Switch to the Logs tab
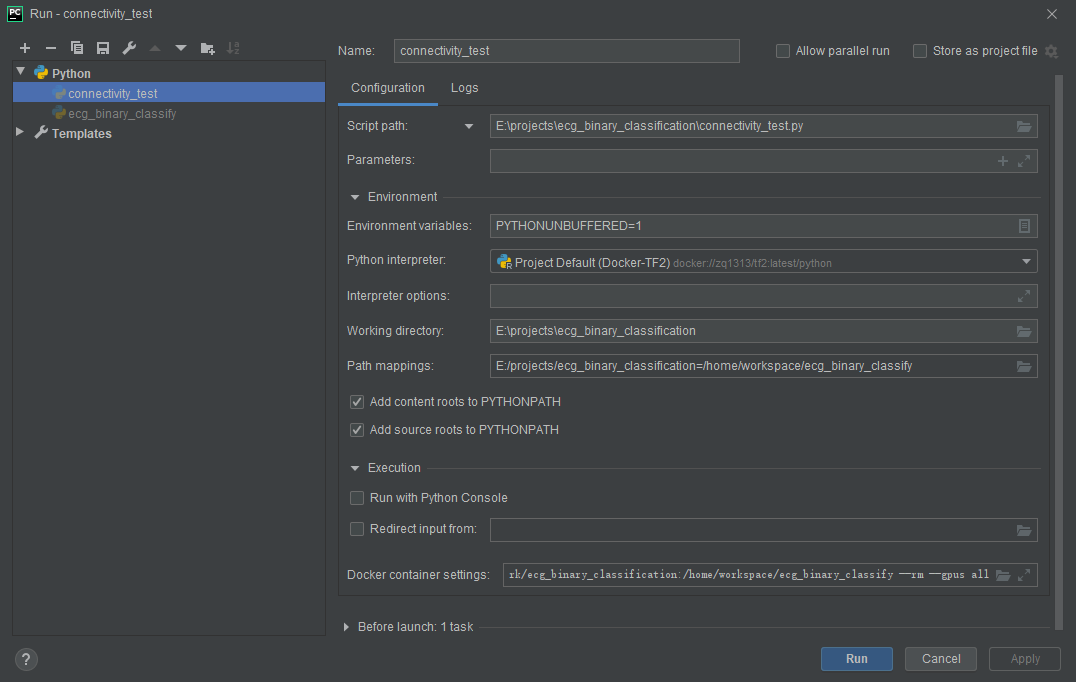This screenshot has height=682, width=1076. point(464,88)
